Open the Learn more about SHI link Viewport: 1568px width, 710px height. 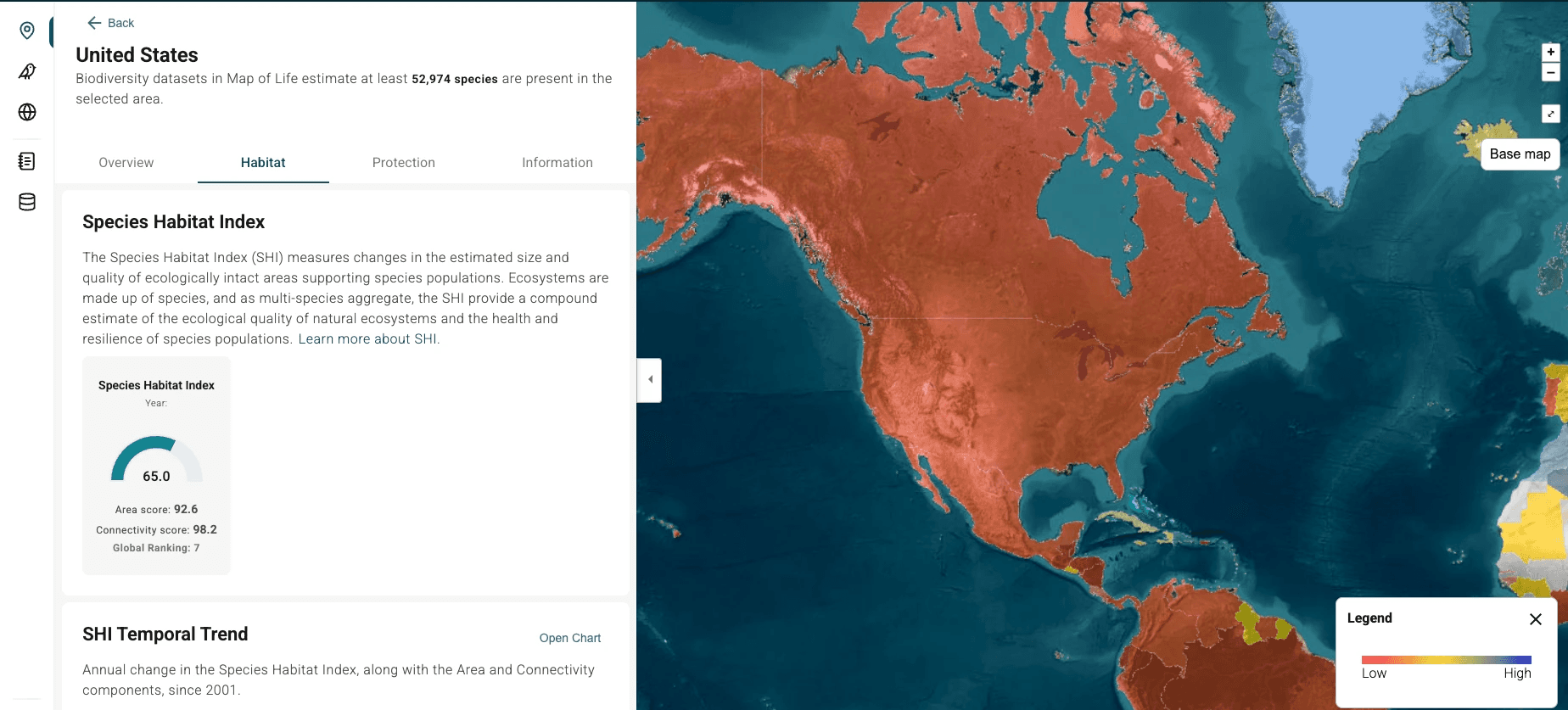[367, 338]
